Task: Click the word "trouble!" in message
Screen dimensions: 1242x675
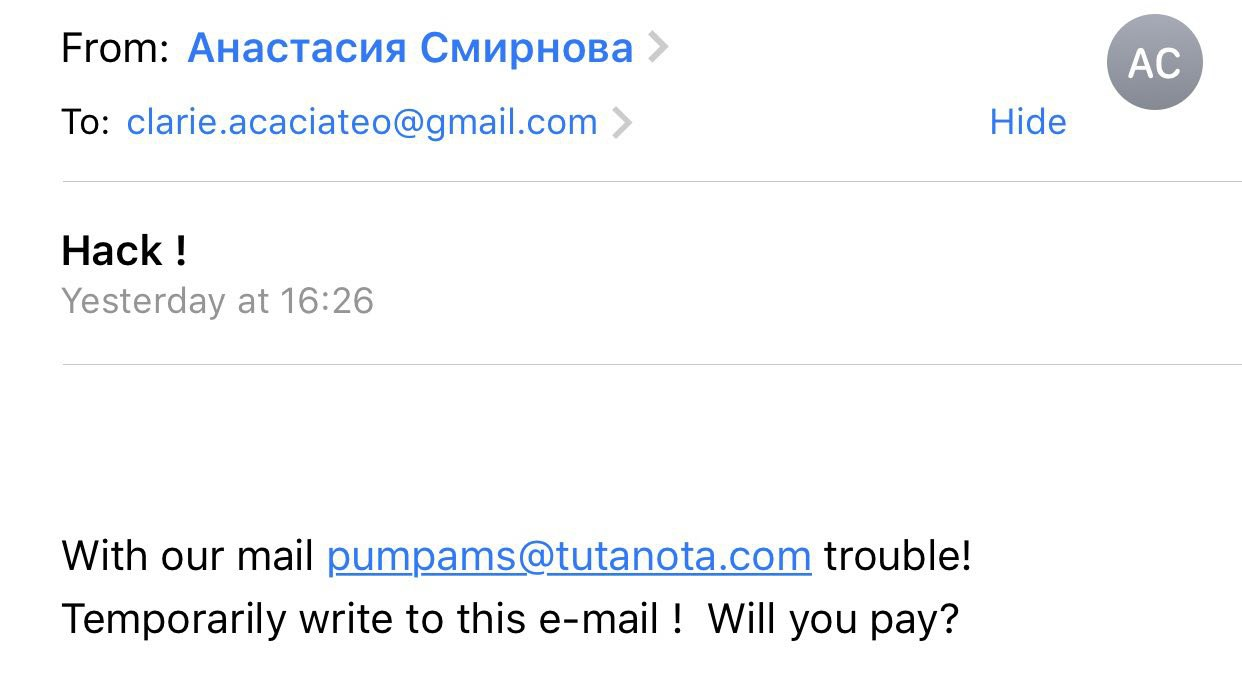Action: click(898, 556)
